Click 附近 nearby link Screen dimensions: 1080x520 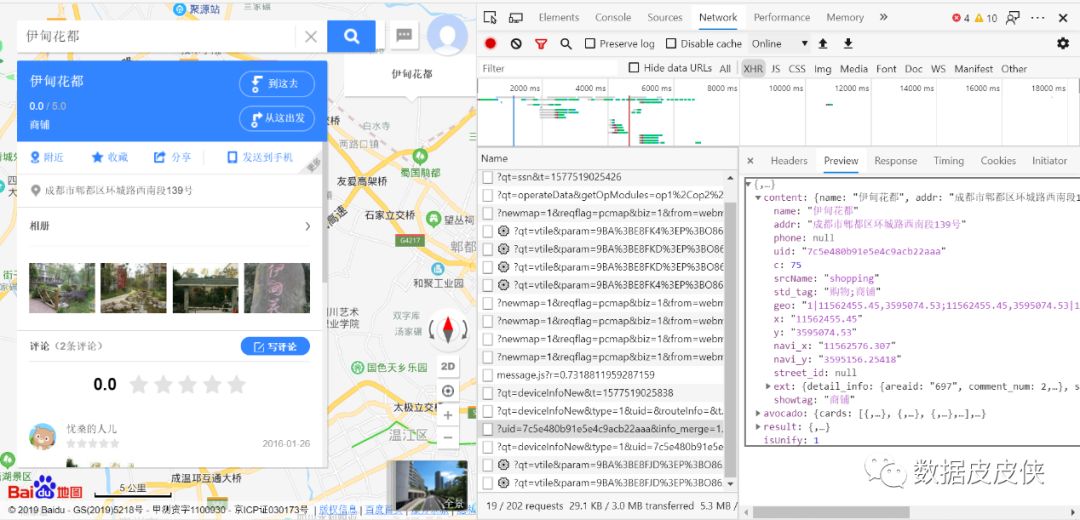point(47,157)
